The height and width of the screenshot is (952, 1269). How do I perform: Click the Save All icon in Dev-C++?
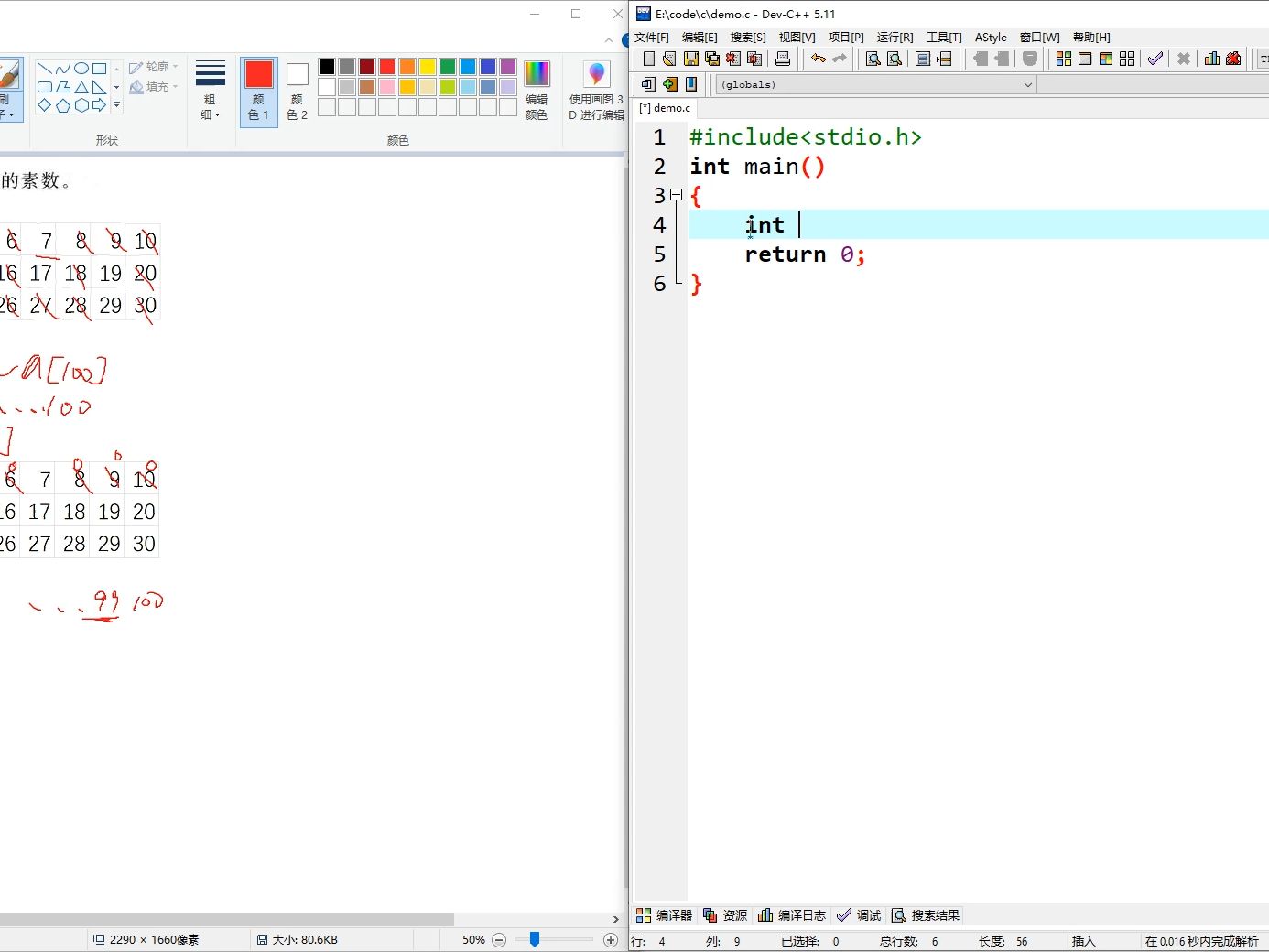pos(712,59)
